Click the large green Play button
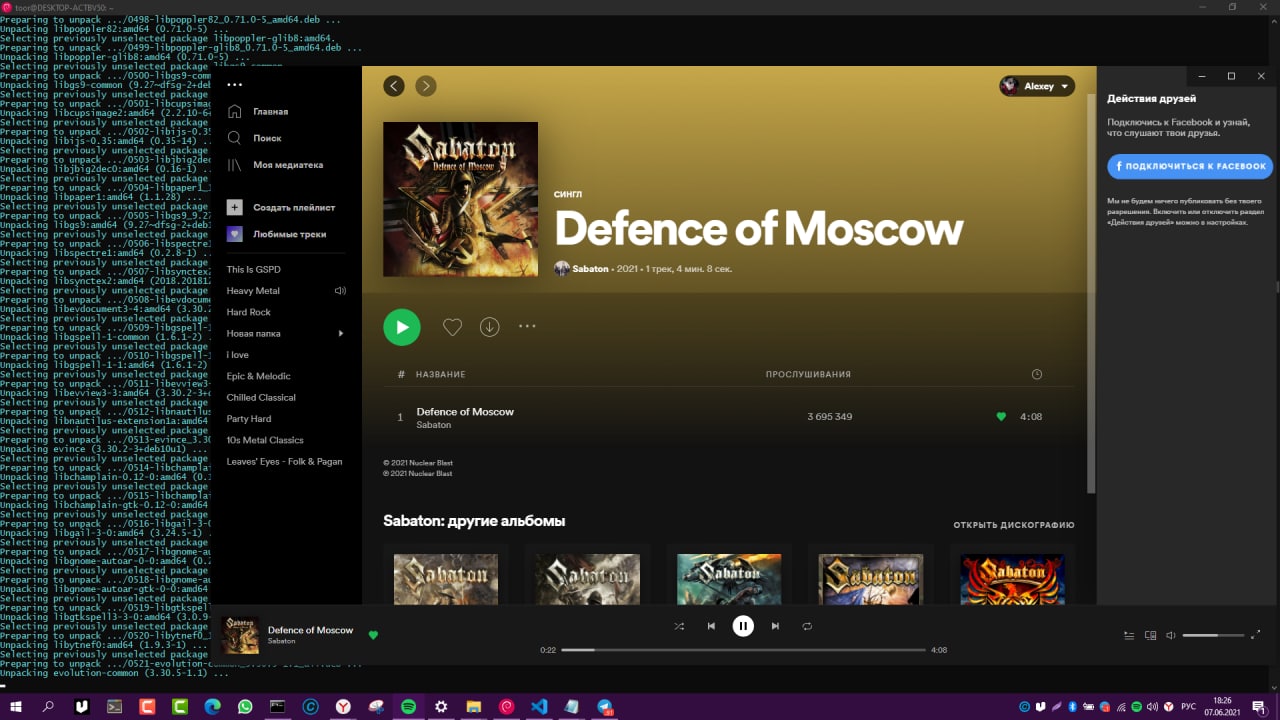 point(402,327)
